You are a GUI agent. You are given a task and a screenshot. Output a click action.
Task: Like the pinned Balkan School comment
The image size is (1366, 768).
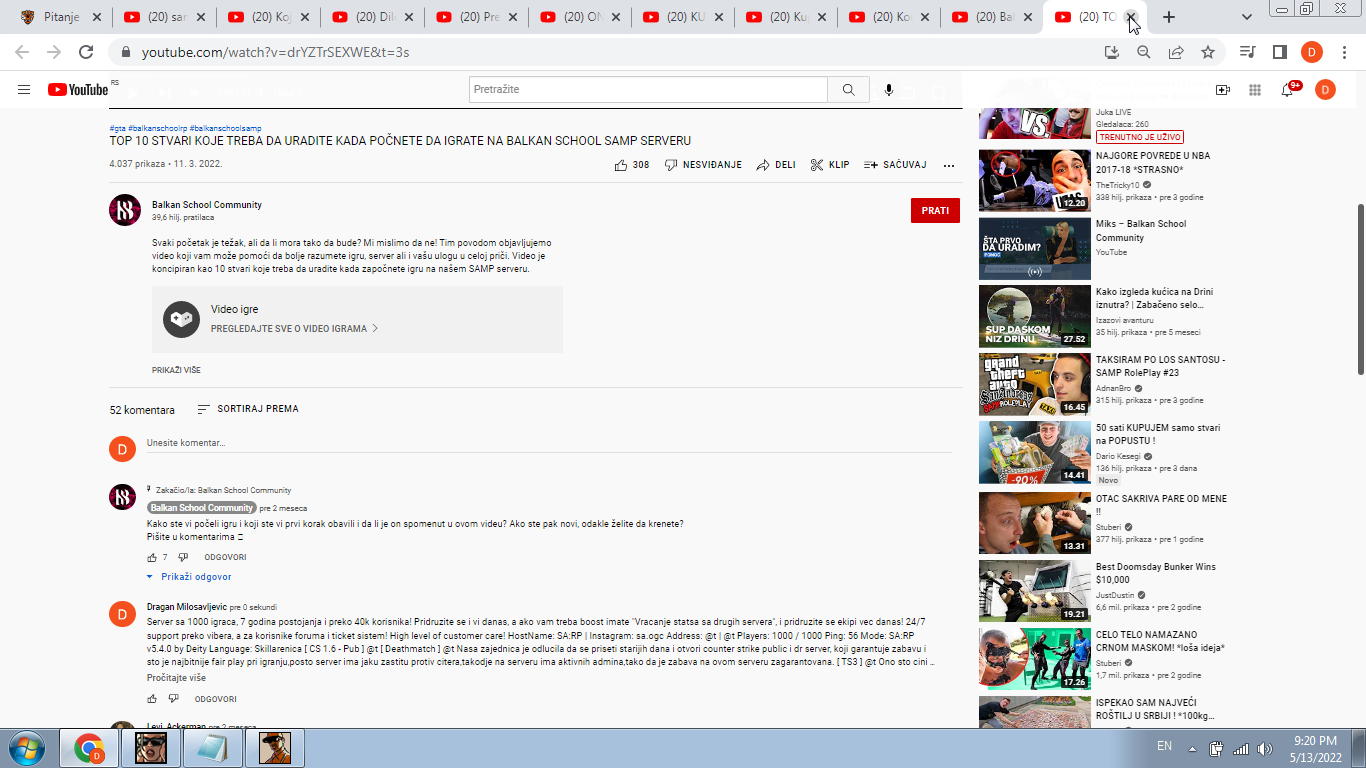point(152,557)
